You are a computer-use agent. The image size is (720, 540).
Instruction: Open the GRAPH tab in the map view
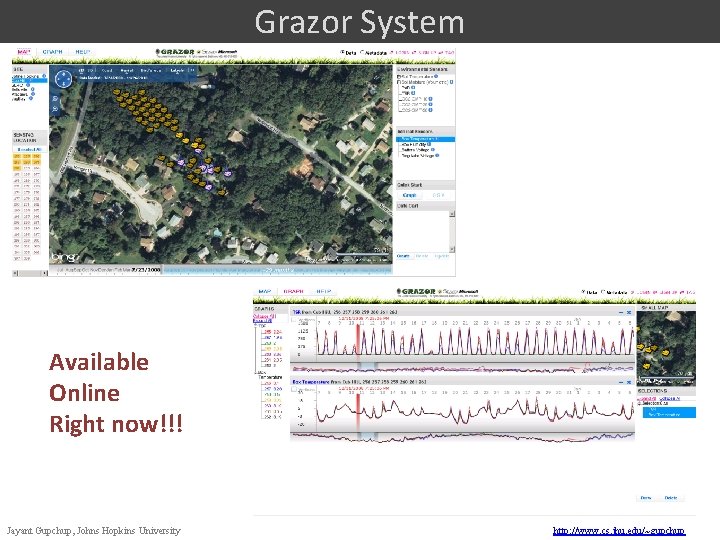(x=52, y=52)
